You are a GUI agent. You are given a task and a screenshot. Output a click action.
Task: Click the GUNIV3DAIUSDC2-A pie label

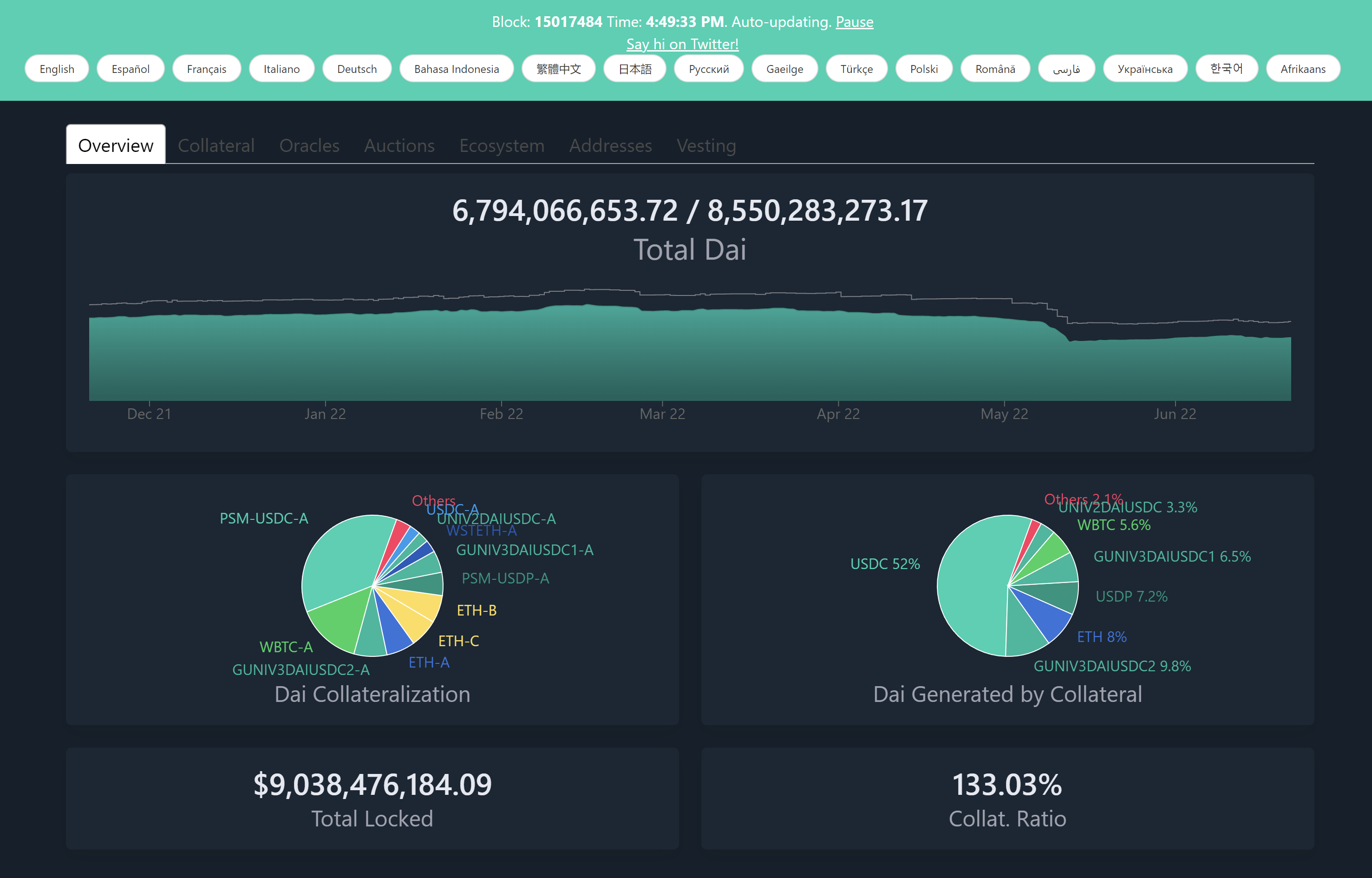[x=301, y=670]
